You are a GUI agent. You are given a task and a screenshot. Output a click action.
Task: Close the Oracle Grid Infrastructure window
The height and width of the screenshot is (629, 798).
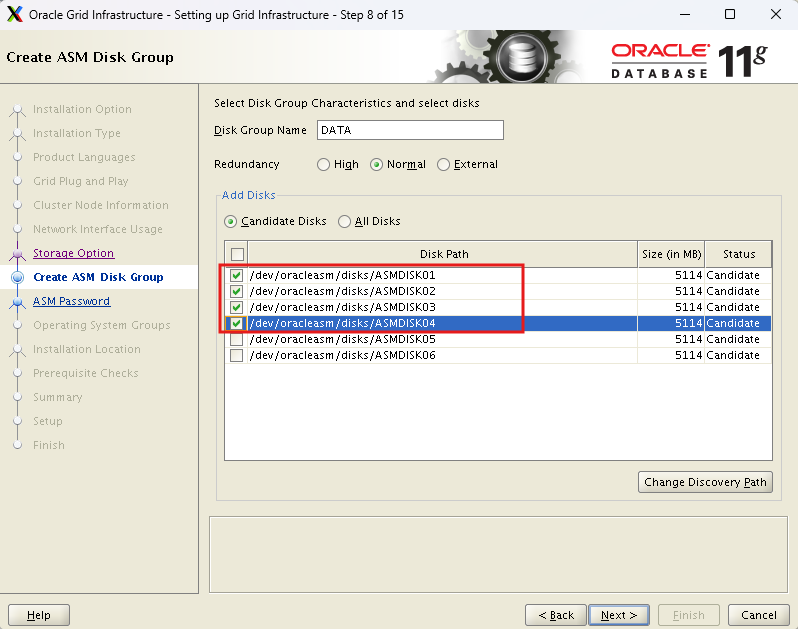(776, 14)
